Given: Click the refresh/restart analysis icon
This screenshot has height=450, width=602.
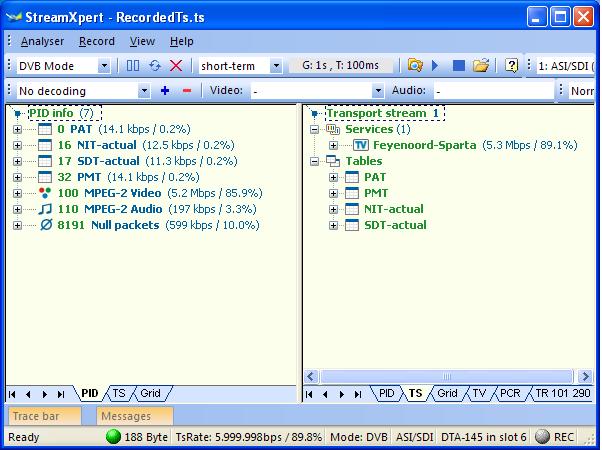Looking at the screenshot, I should [x=155, y=66].
